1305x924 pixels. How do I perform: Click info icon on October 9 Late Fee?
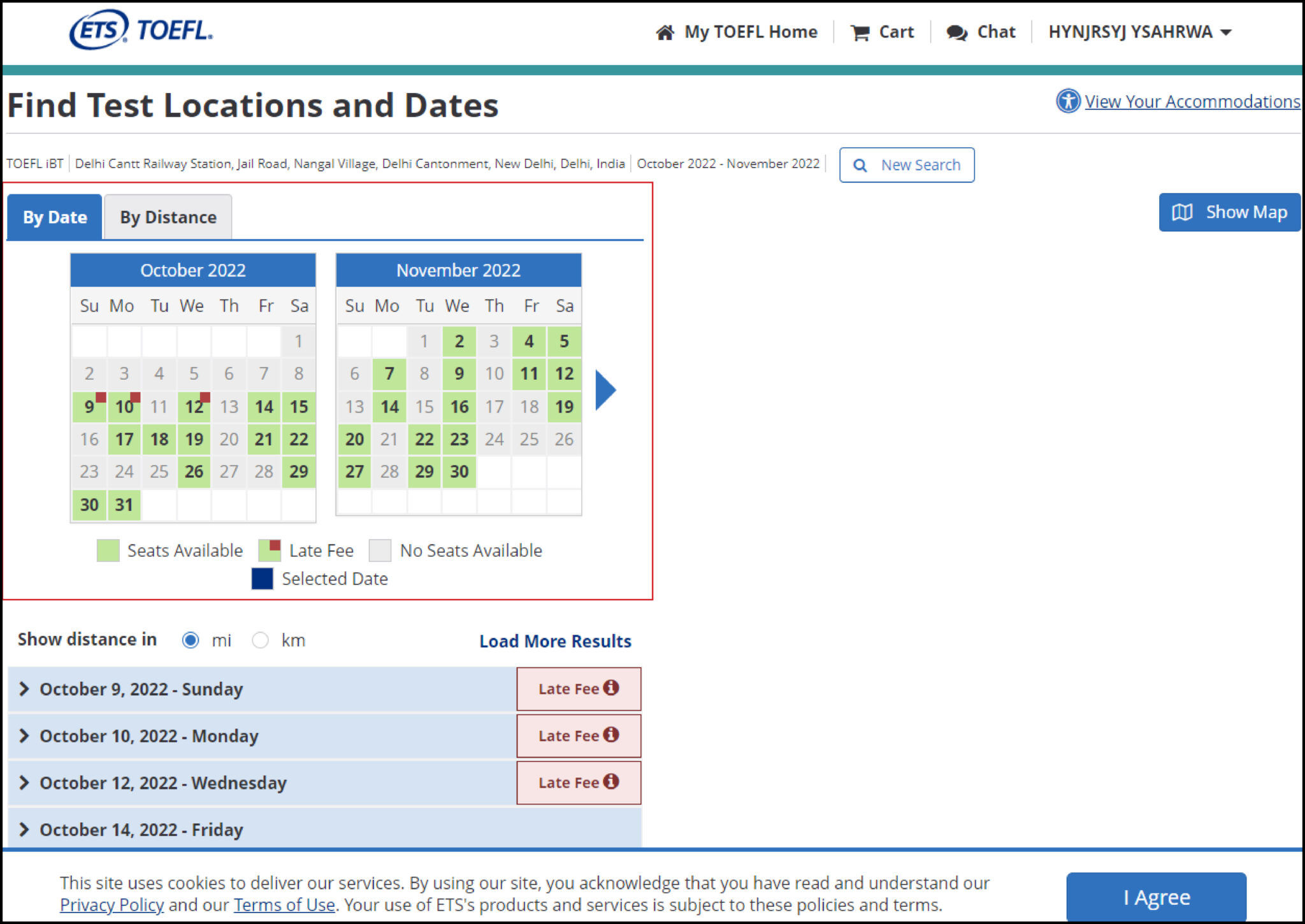click(x=611, y=688)
